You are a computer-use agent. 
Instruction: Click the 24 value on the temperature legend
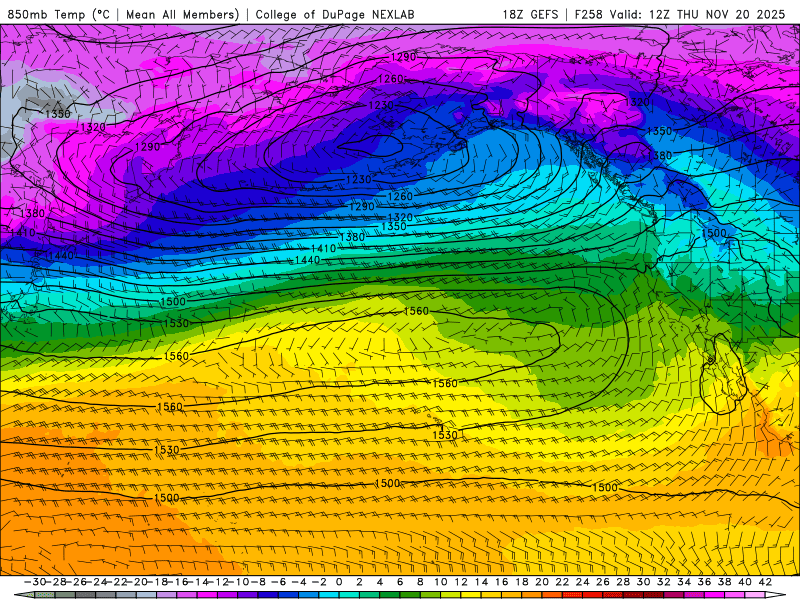pos(583,582)
